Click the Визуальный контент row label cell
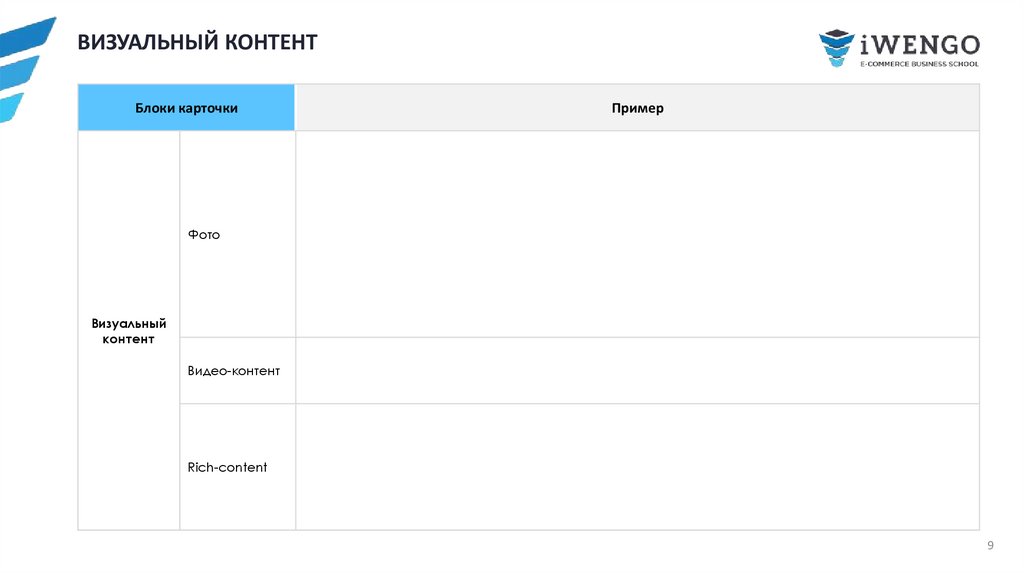Image resolution: width=1024 pixels, height=574 pixels. pyautogui.click(x=128, y=331)
